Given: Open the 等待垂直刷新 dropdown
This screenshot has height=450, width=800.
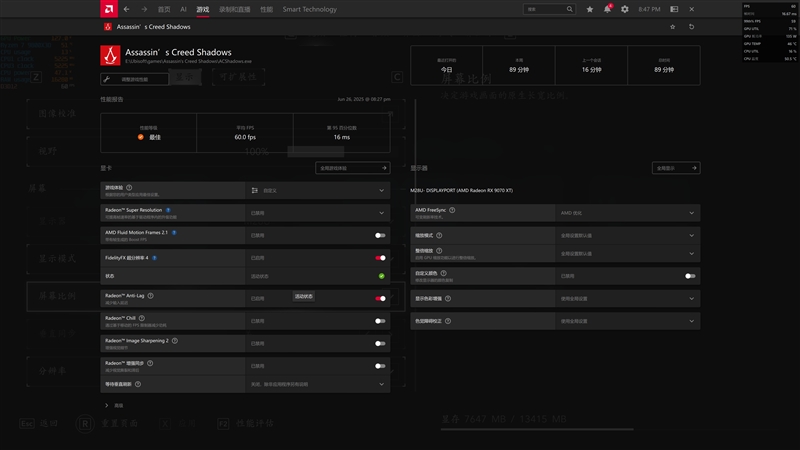Looking at the screenshot, I should (x=317, y=384).
